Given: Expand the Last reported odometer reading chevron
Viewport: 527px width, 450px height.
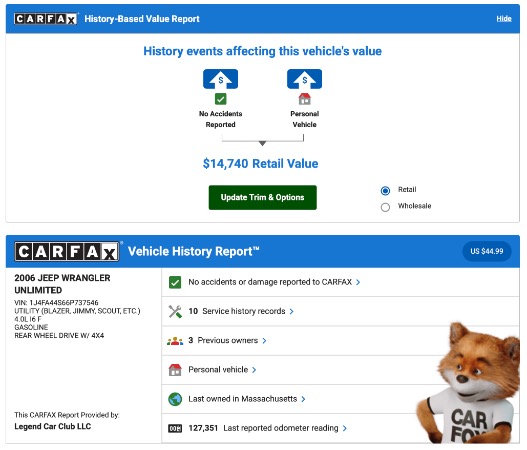Looking at the screenshot, I should [x=344, y=428].
